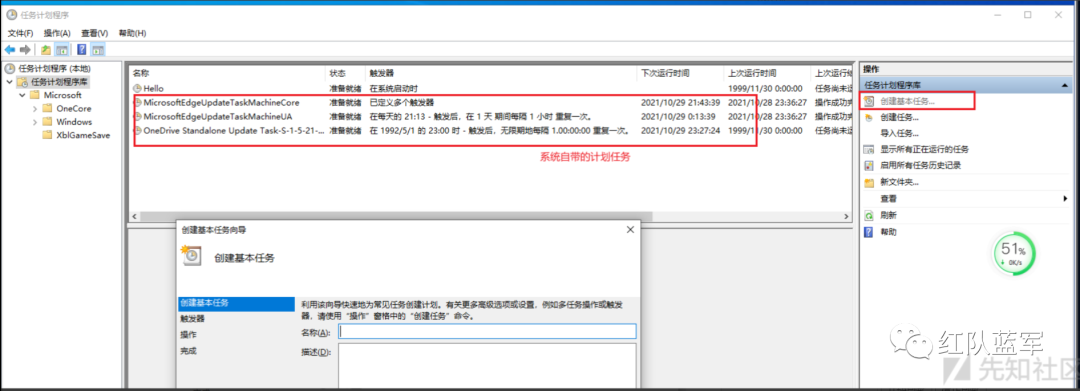
Task: Collapse the Microsoft folder node
Action: [x=23, y=95]
